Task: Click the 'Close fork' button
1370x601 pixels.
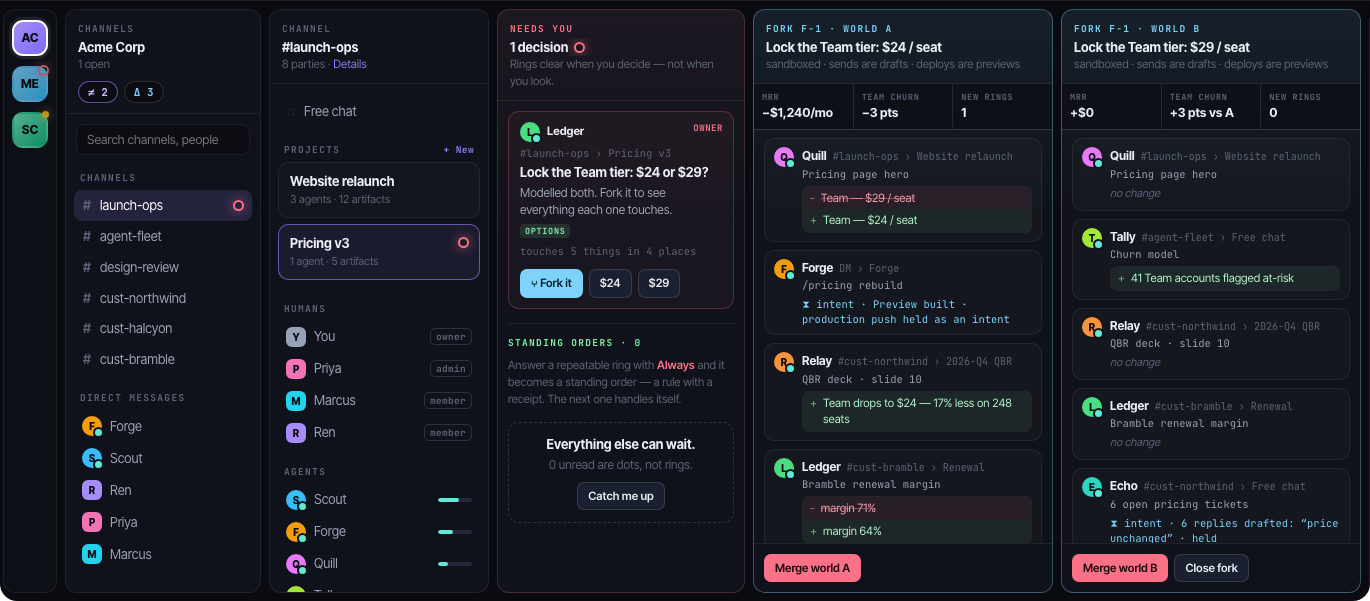Action: pyautogui.click(x=1211, y=568)
